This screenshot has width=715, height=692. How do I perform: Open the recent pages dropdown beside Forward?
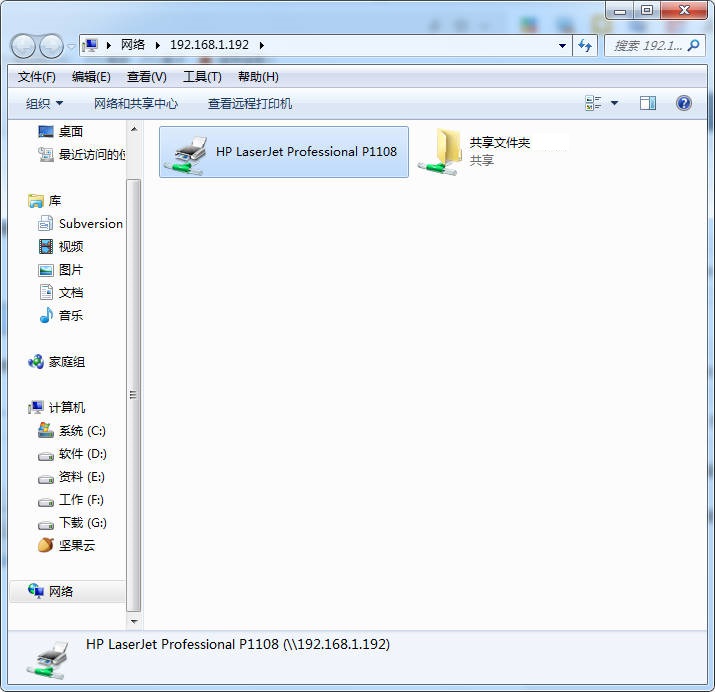(x=71, y=46)
